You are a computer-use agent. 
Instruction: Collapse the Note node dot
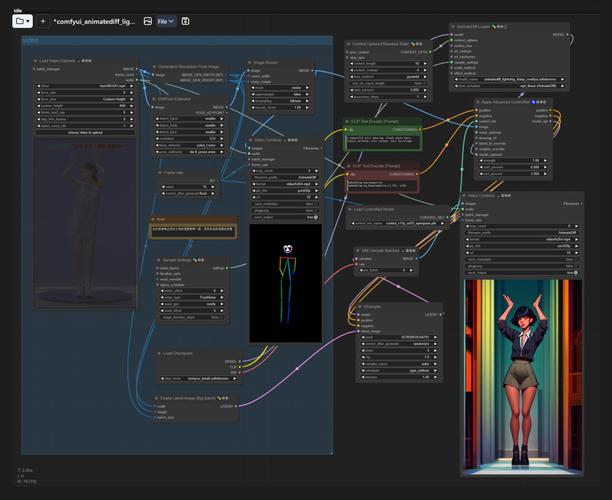[x=153, y=219]
